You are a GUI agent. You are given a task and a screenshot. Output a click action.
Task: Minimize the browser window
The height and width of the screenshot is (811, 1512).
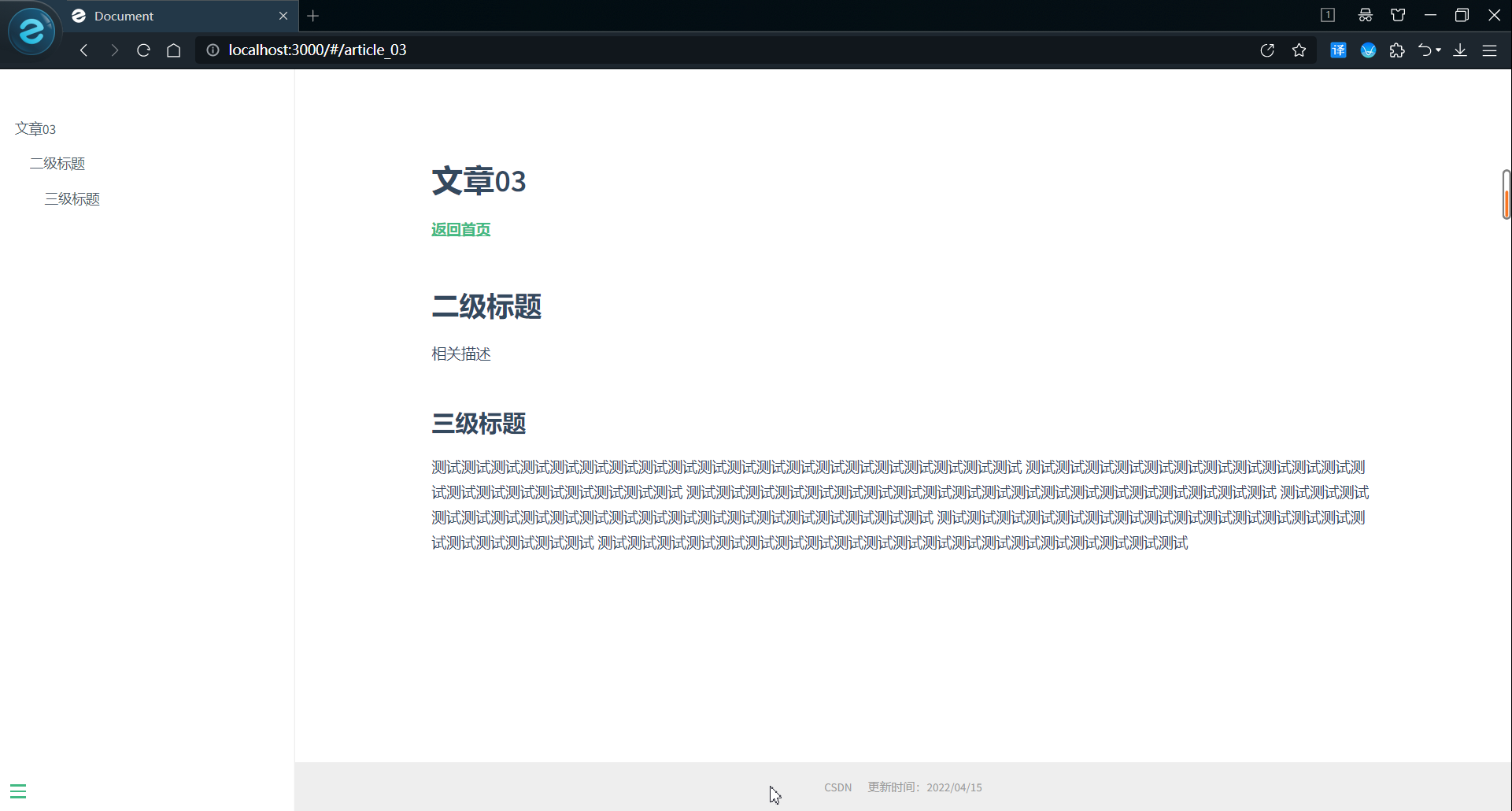click(x=1431, y=15)
